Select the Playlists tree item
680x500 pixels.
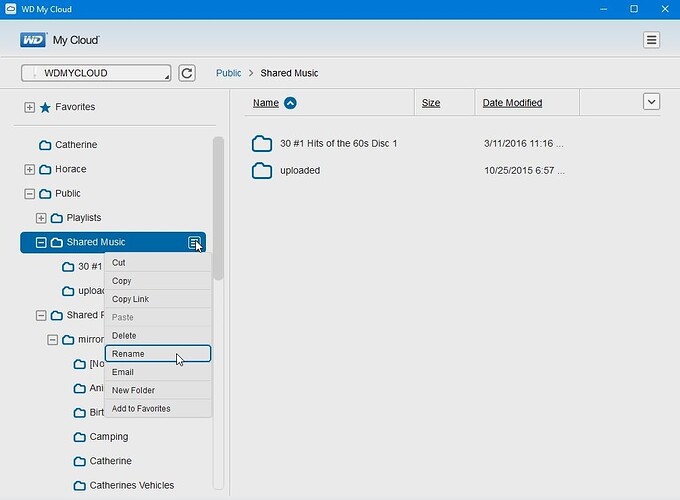coord(84,218)
